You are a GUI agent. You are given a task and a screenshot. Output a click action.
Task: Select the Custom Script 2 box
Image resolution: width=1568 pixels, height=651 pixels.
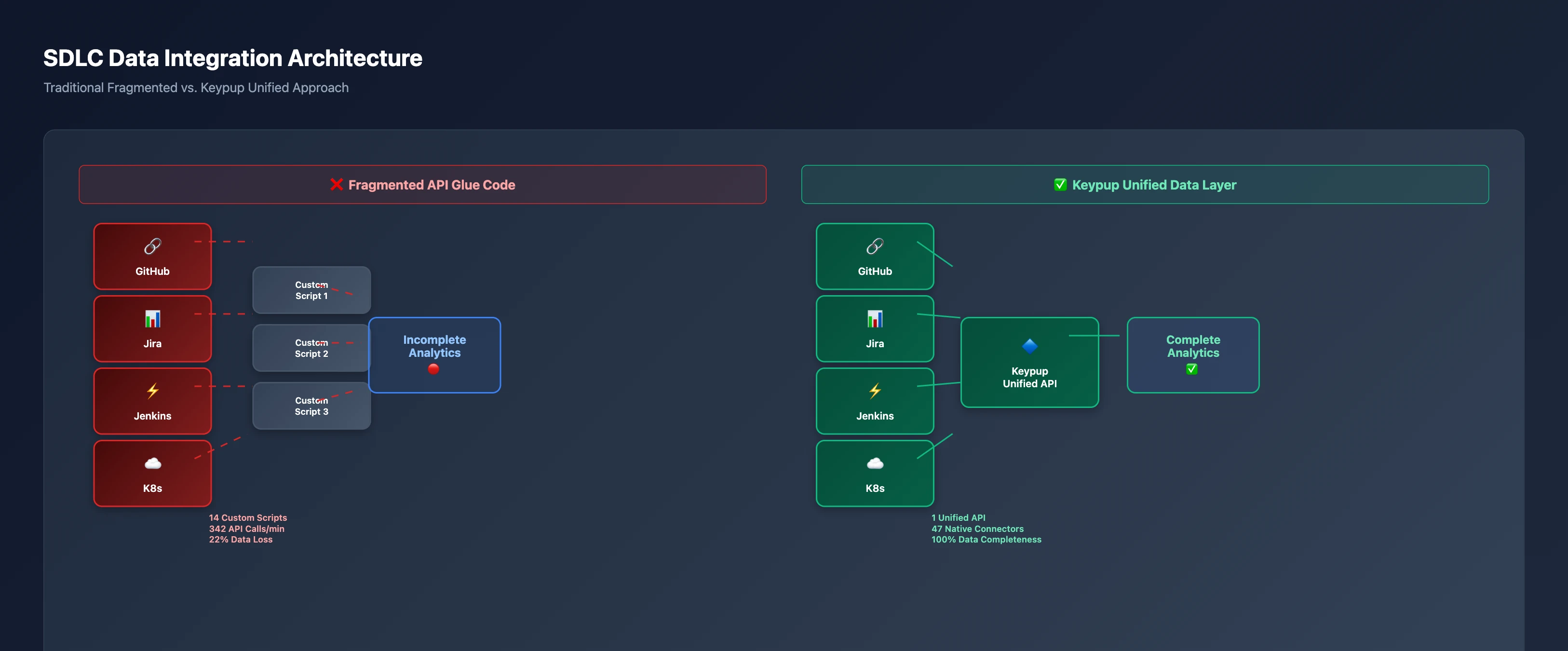click(x=311, y=348)
